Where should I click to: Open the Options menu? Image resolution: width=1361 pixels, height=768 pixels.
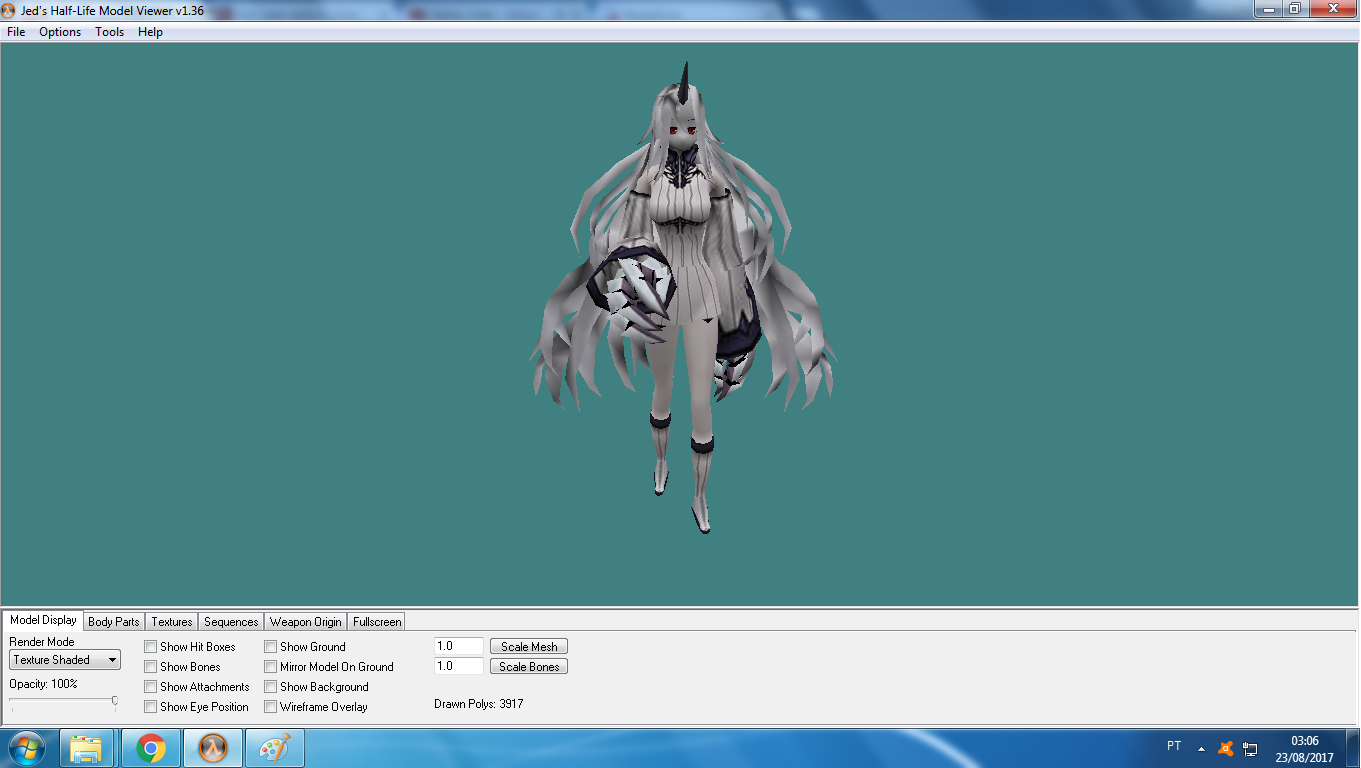click(60, 32)
